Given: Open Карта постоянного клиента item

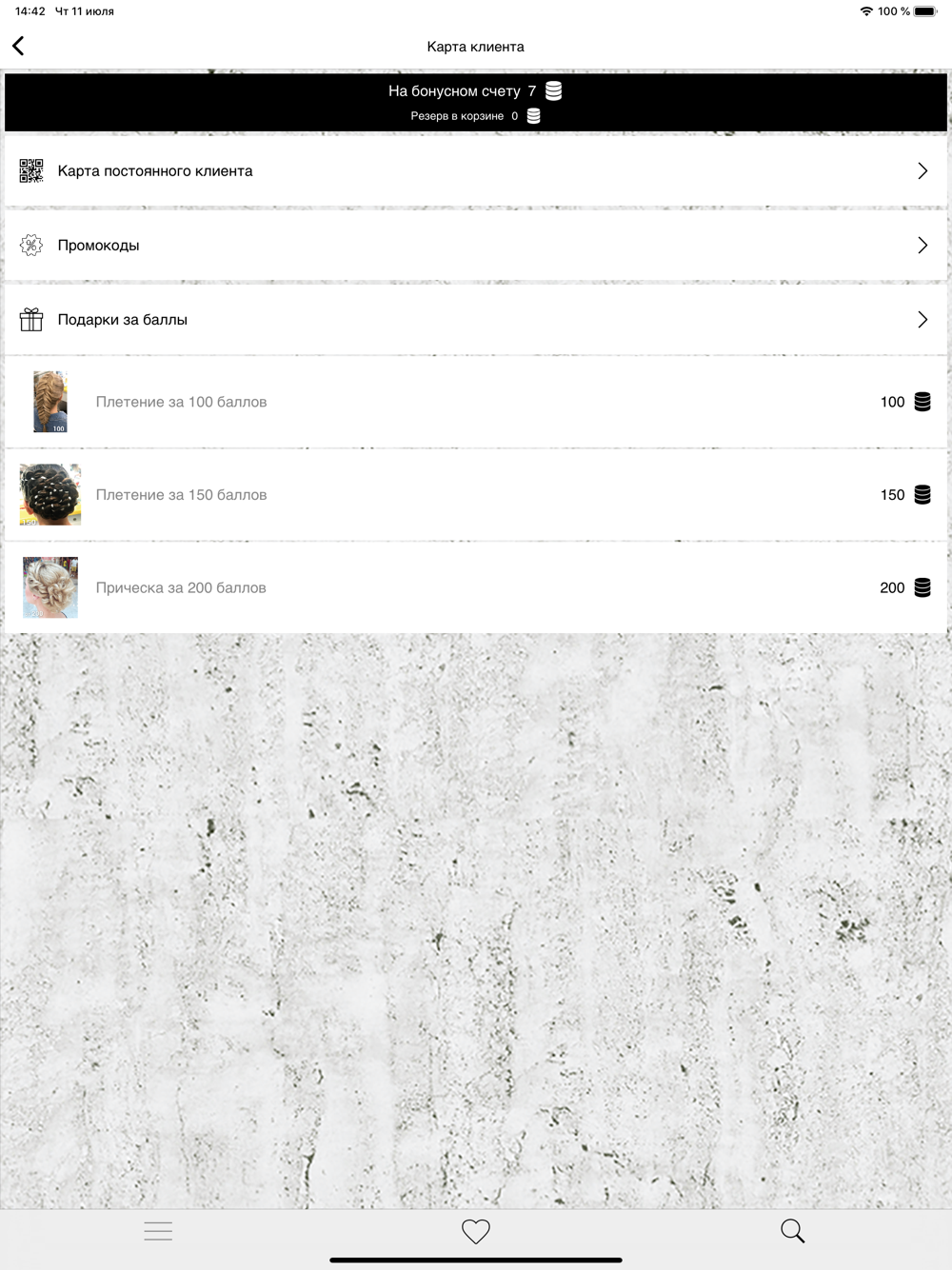Looking at the screenshot, I should tap(476, 170).
